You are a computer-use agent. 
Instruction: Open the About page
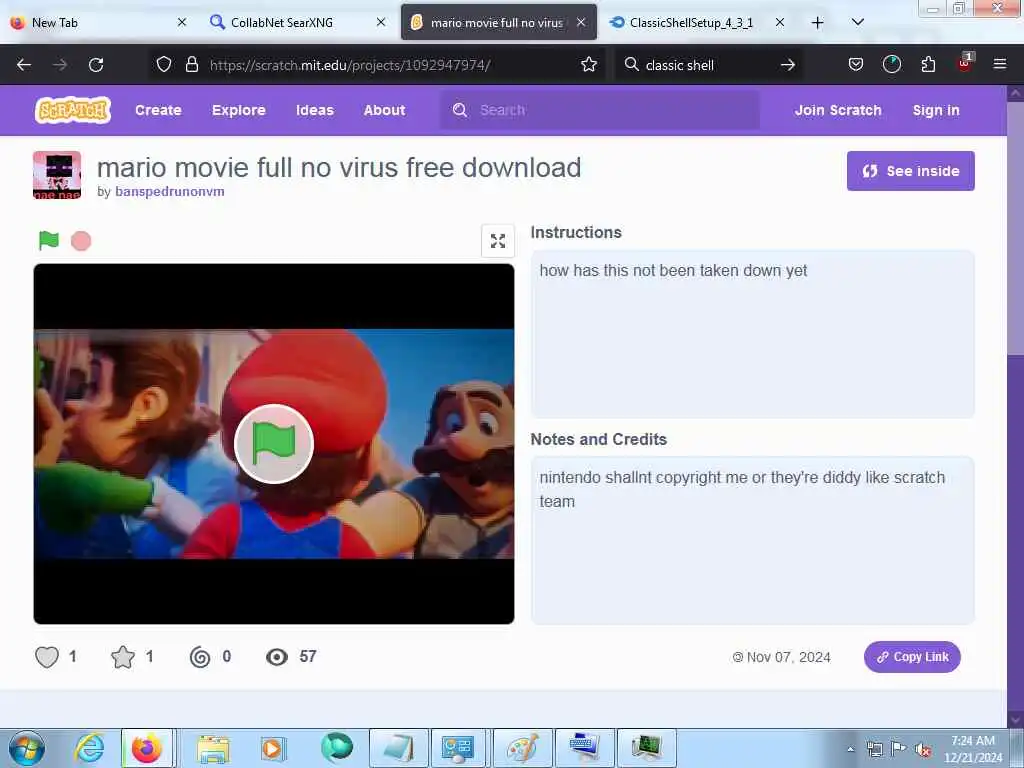(384, 110)
